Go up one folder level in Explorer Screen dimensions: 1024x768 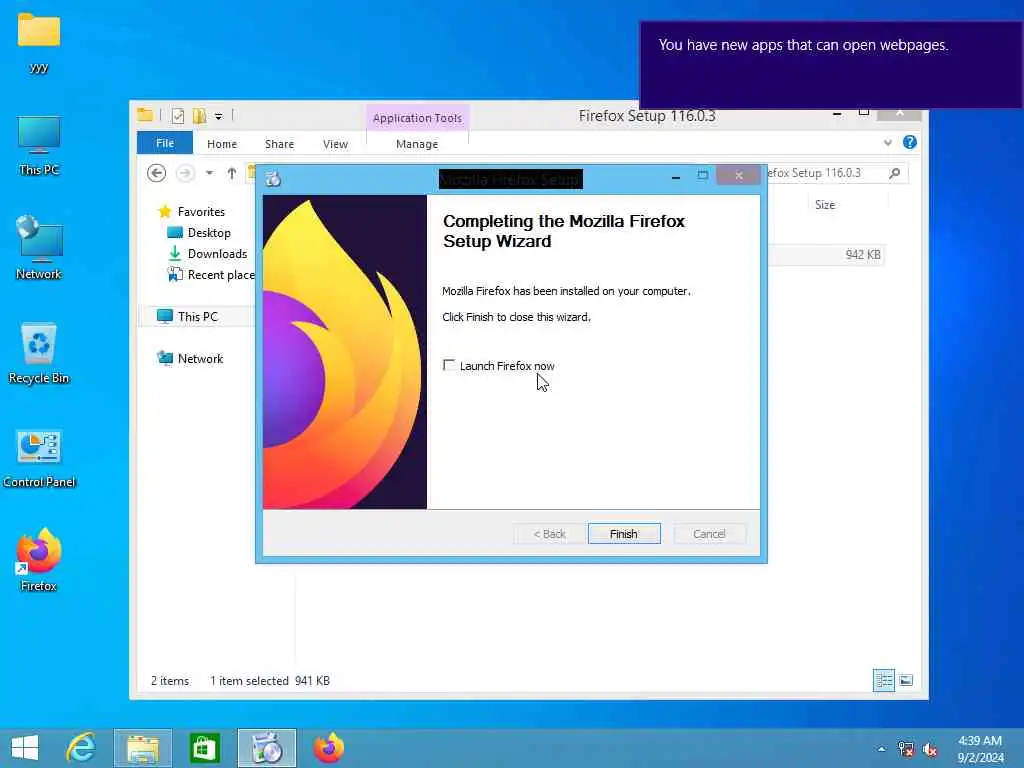232,173
